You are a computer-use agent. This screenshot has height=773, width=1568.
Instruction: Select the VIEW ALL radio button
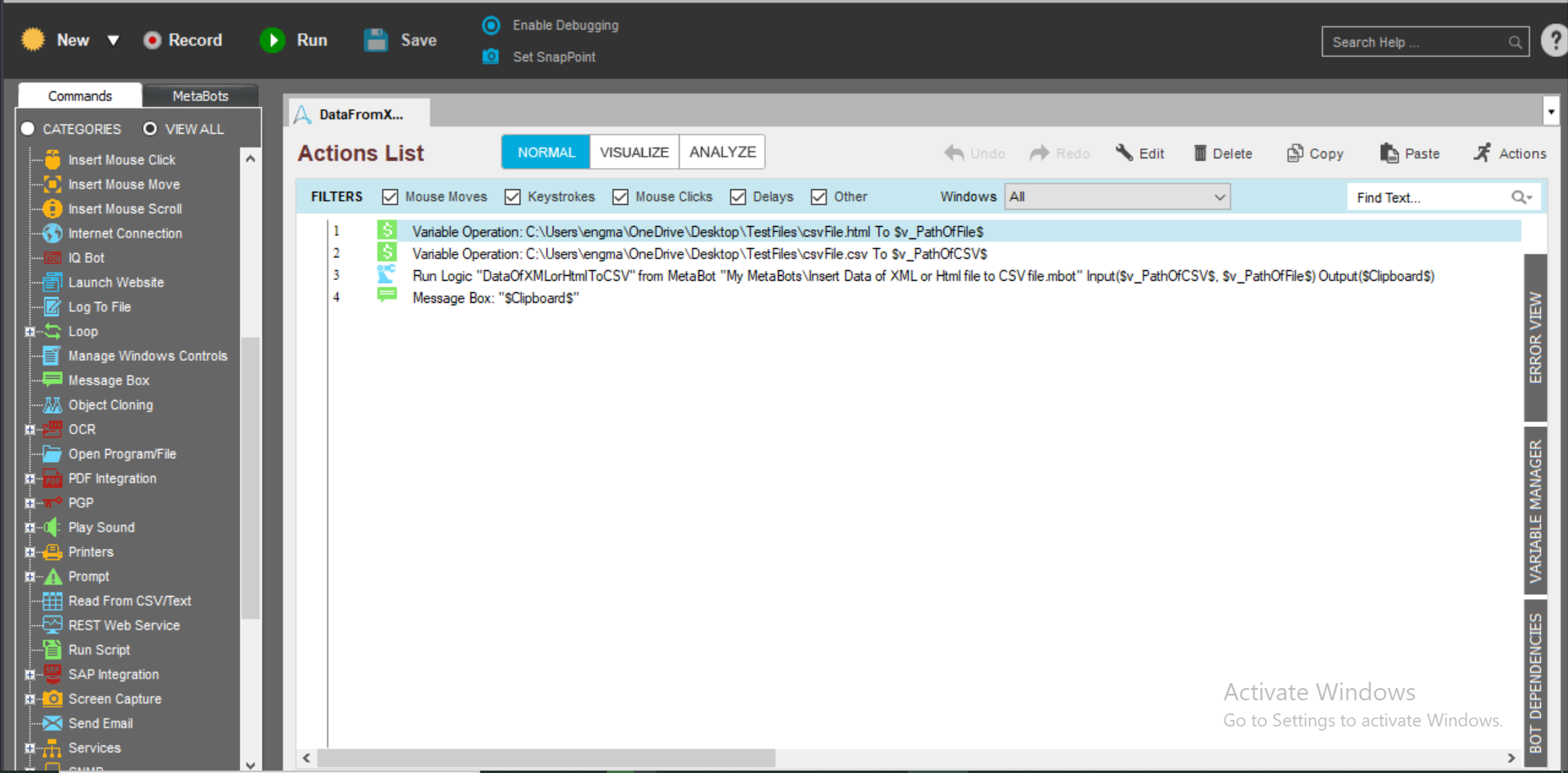(150, 128)
